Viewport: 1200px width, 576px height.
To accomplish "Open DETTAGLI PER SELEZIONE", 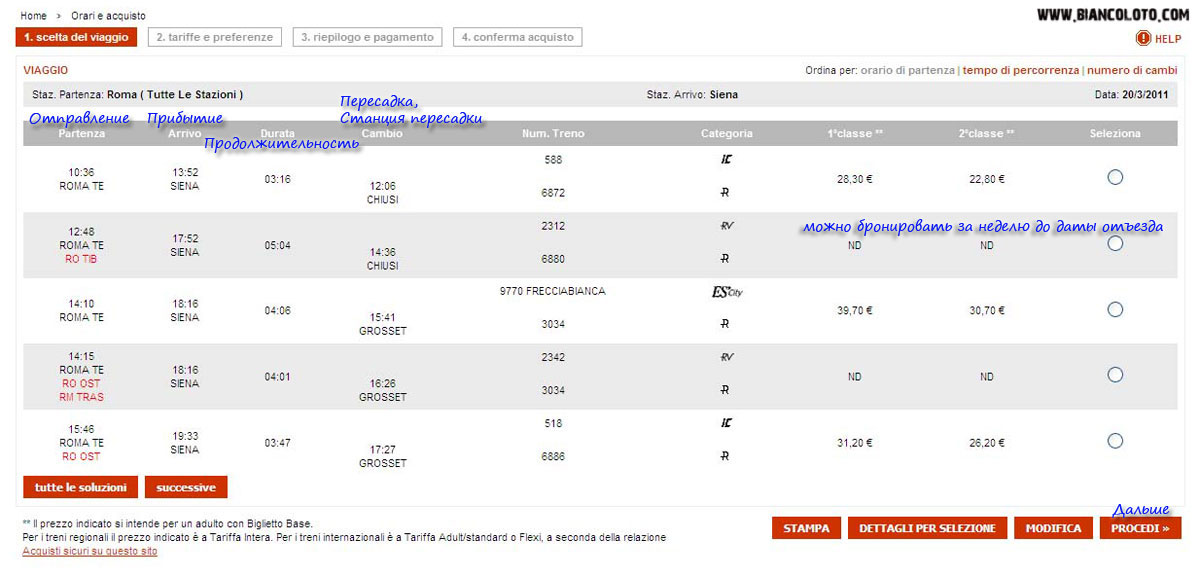I will [x=926, y=528].
